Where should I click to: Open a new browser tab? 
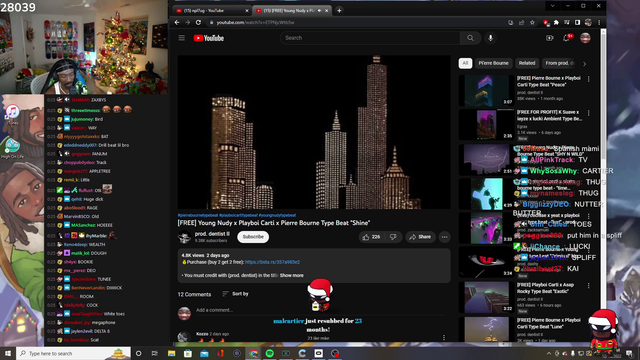tap(339, 11)
